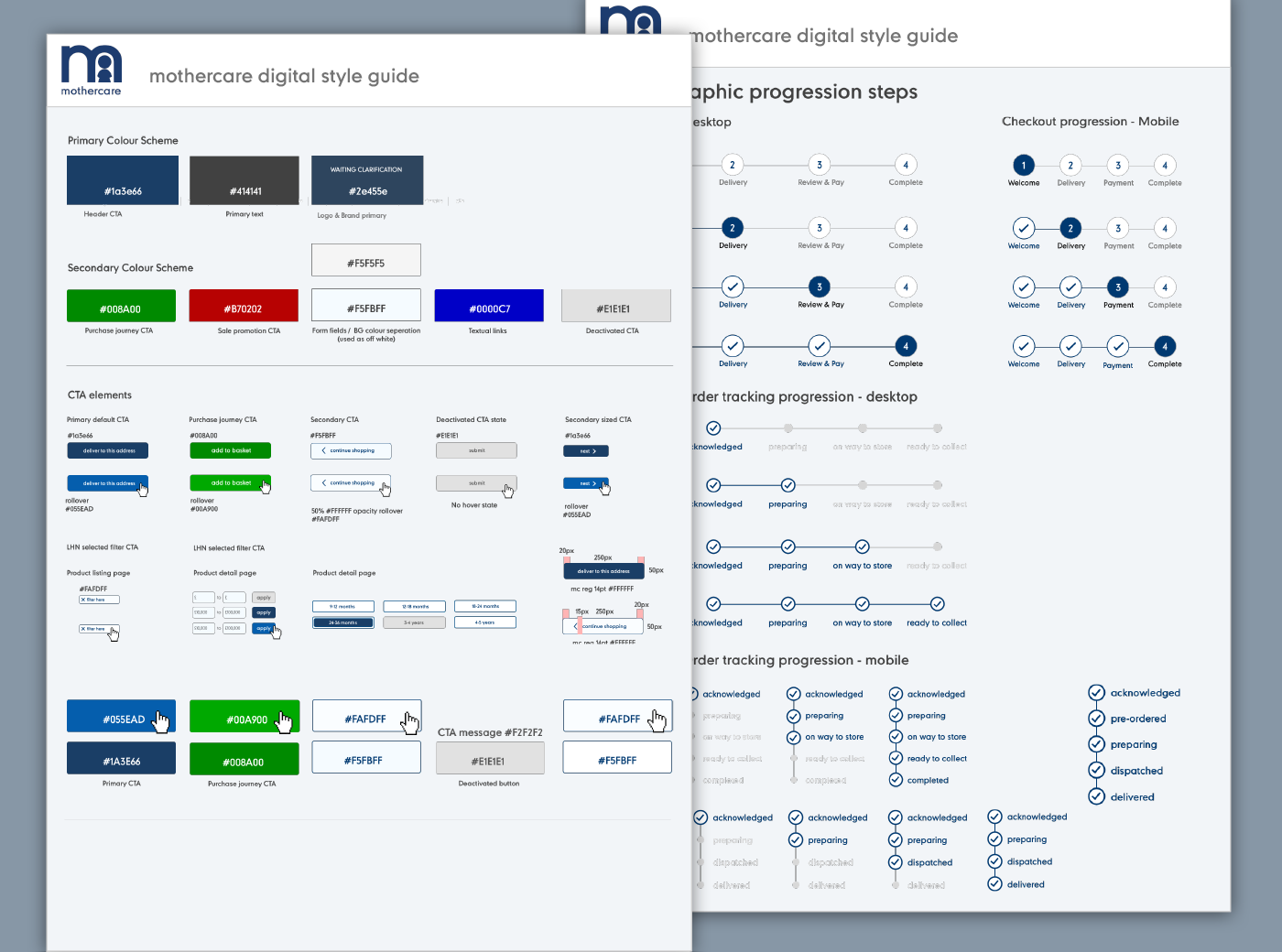Click the rollover 'add to basket' button above #00A900
The width and height of the screenshot is (1282, 952).
(x=231, y=482)
